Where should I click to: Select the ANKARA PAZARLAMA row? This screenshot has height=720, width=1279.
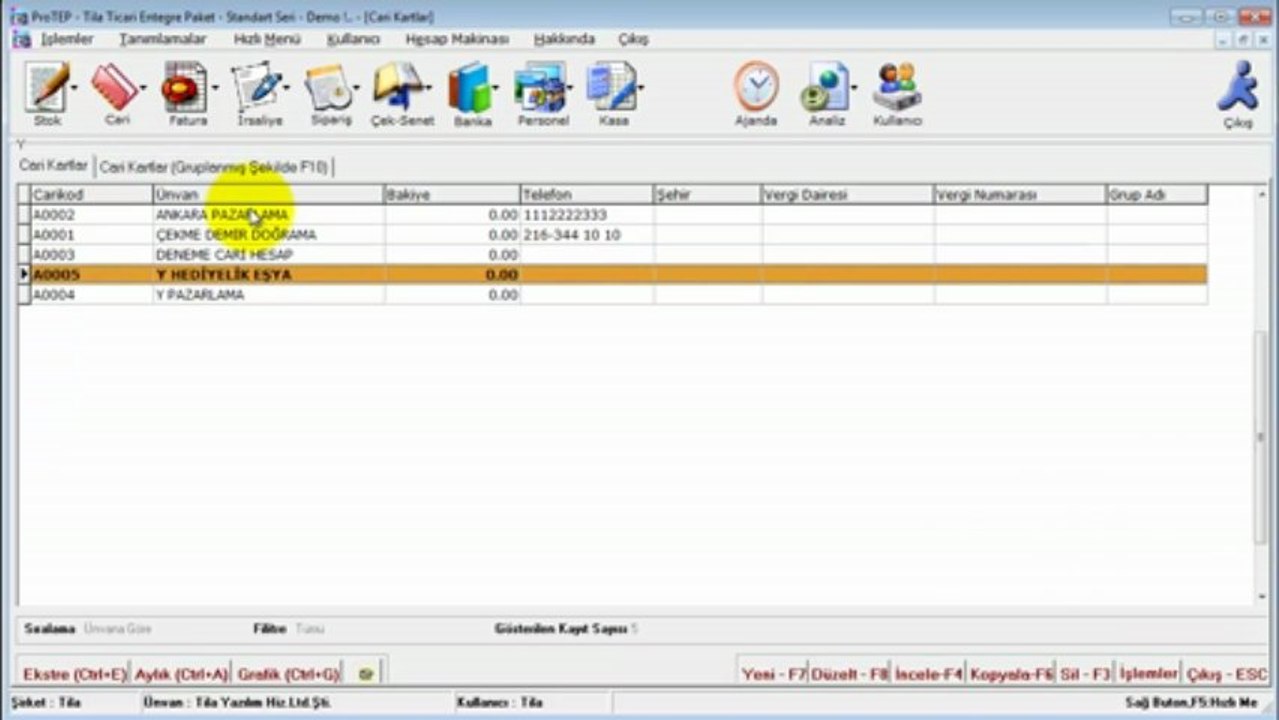[x=613, y=215]
